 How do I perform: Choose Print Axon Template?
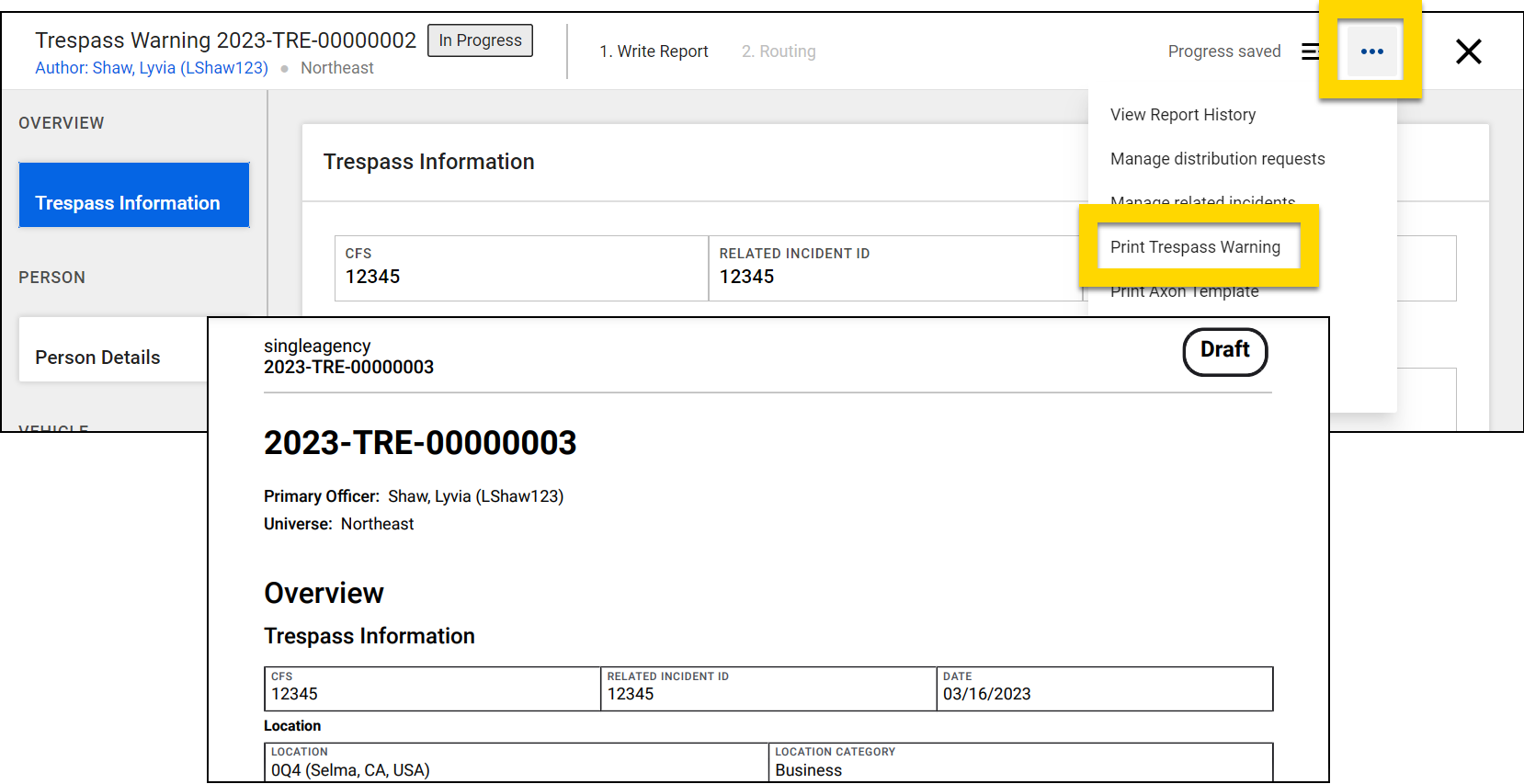1184,292
